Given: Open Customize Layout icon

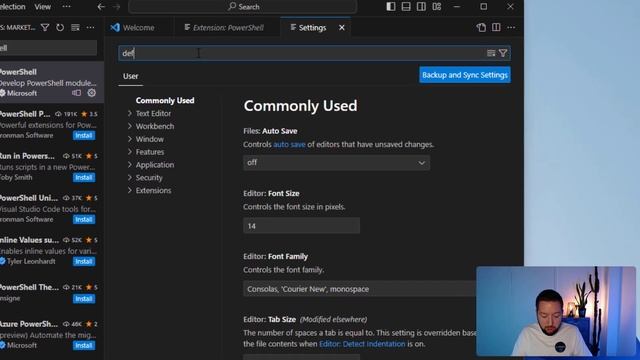Looking at the screenshot, I should click(x=437, y=7).
